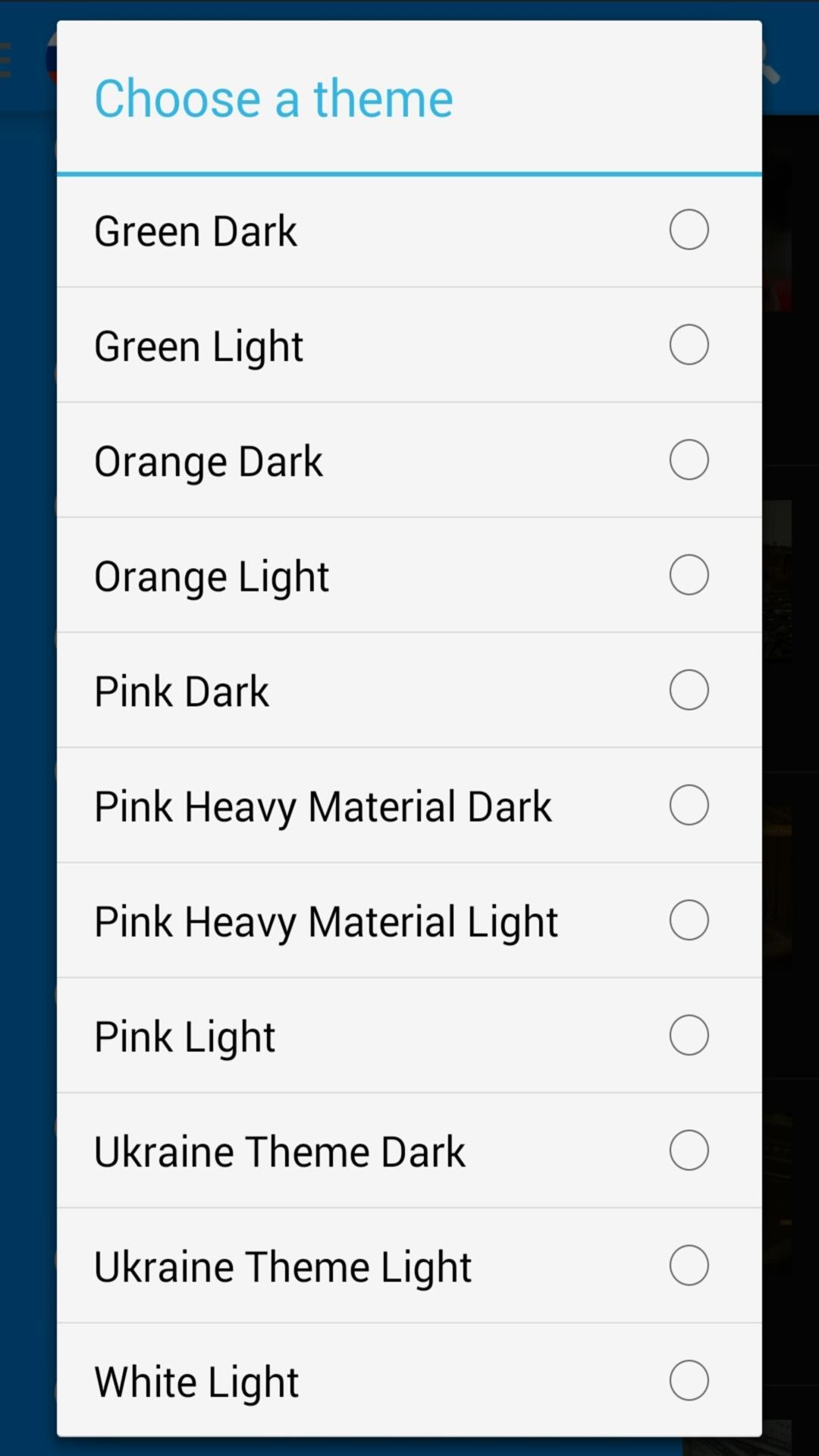This screenshot has height=1456, width=819.
Task: Click the hamburger menu icon at screen edge
Action: pos(6,61)
